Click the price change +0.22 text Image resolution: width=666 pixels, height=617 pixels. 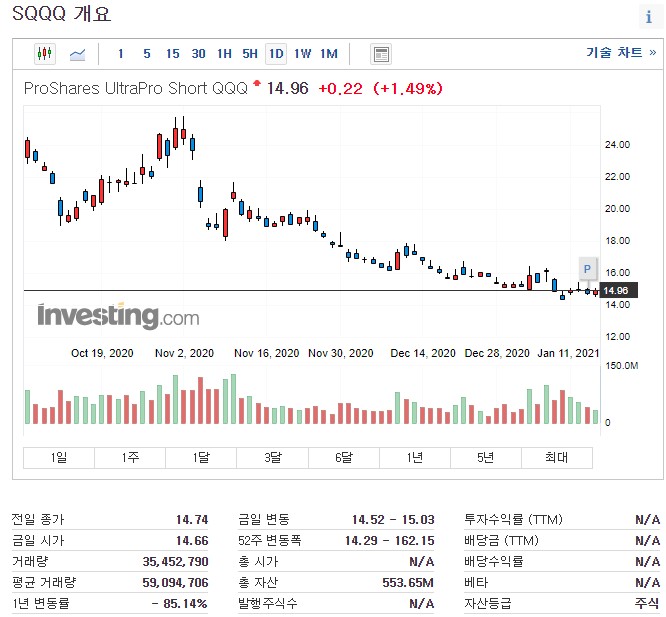(x=340, y=89)
